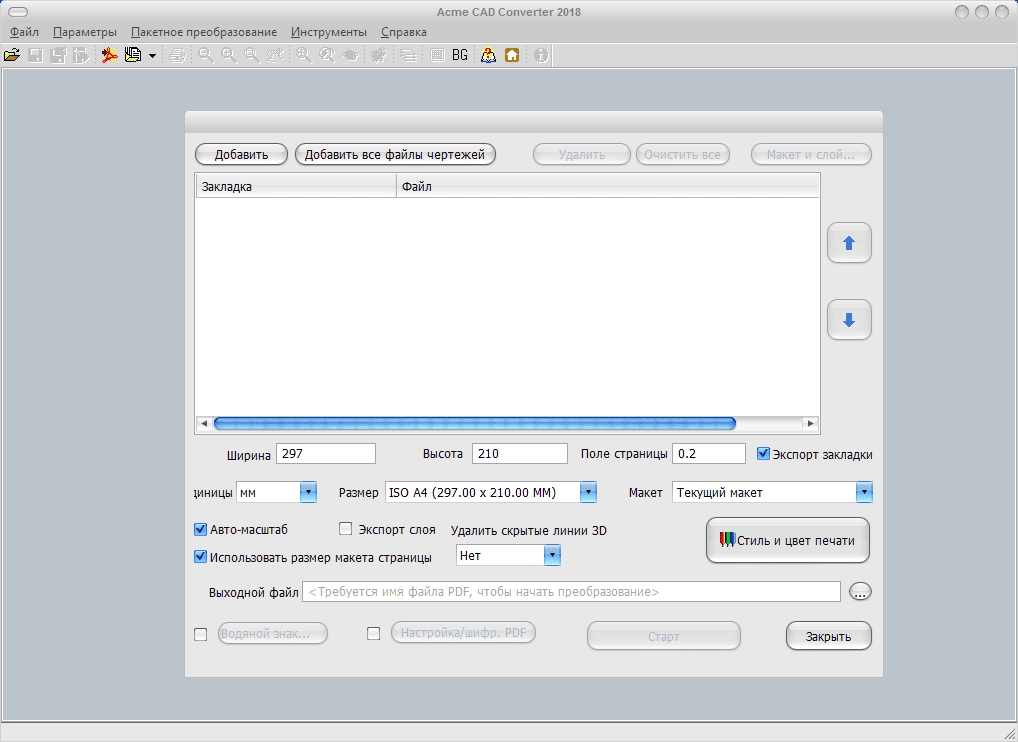Open the Инструменты menu

(x=329, y=32)
